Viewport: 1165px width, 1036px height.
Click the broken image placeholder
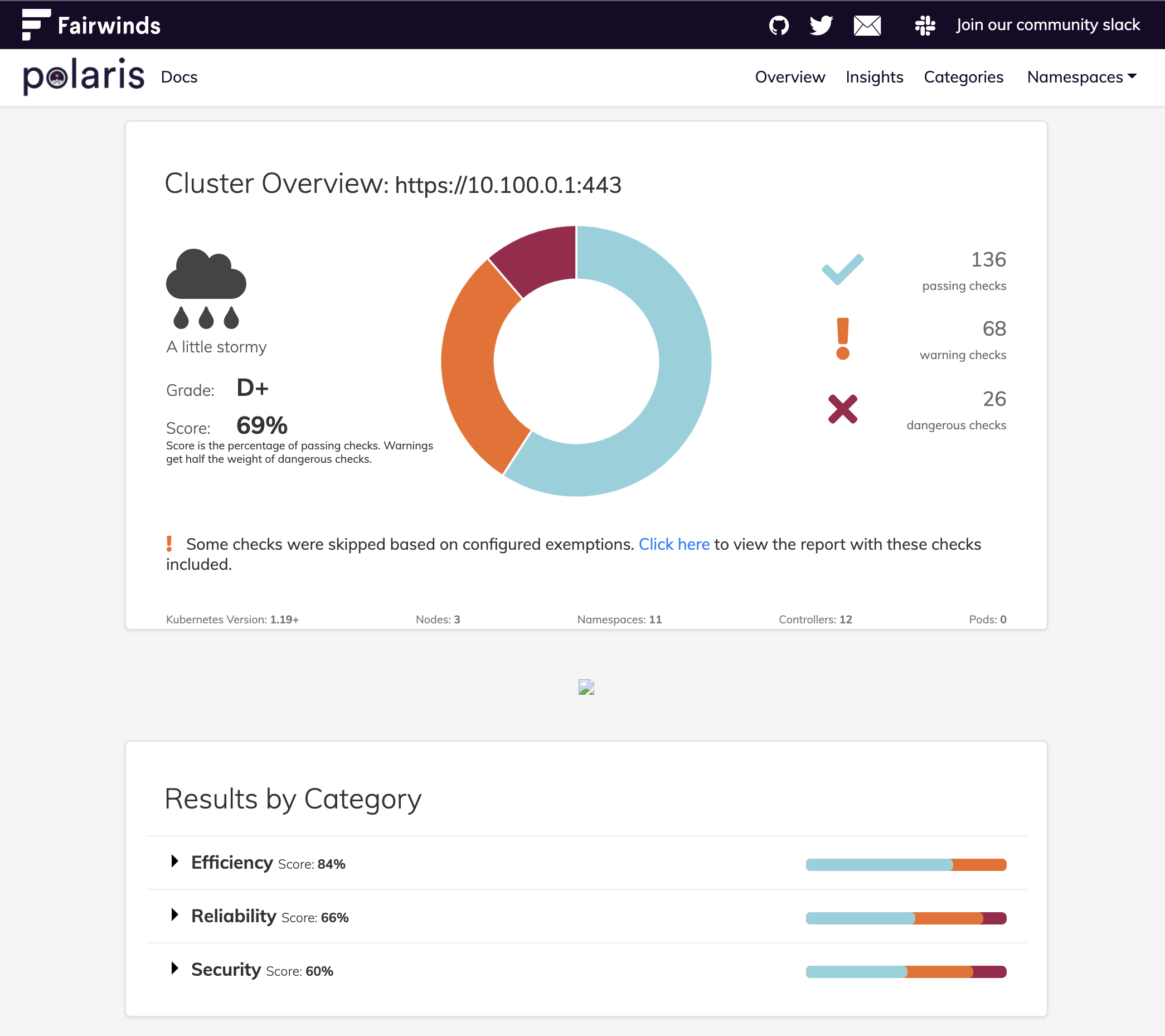[586, 687]
